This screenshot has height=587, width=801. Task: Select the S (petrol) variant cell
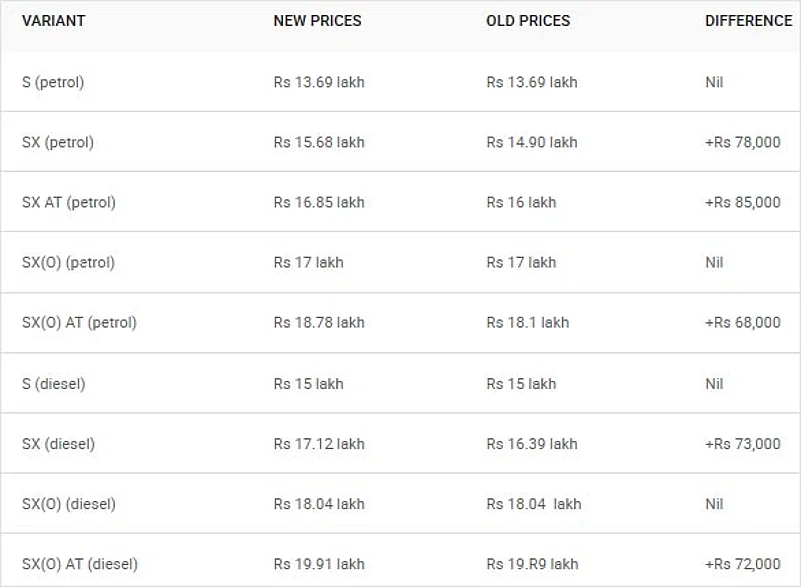click(53, 82)
